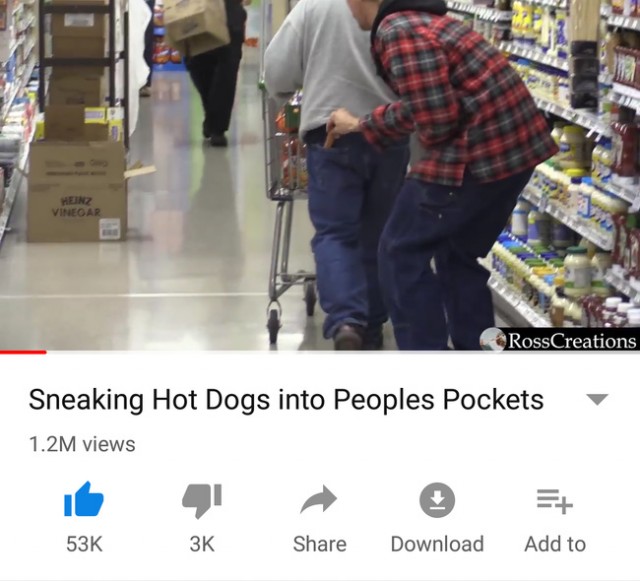Open the video title 'Sneaking Hot Dogs into Peoples Pockets'
This screenshot has width=640, height=581.
pyautogui.click(x=286, y=399)
